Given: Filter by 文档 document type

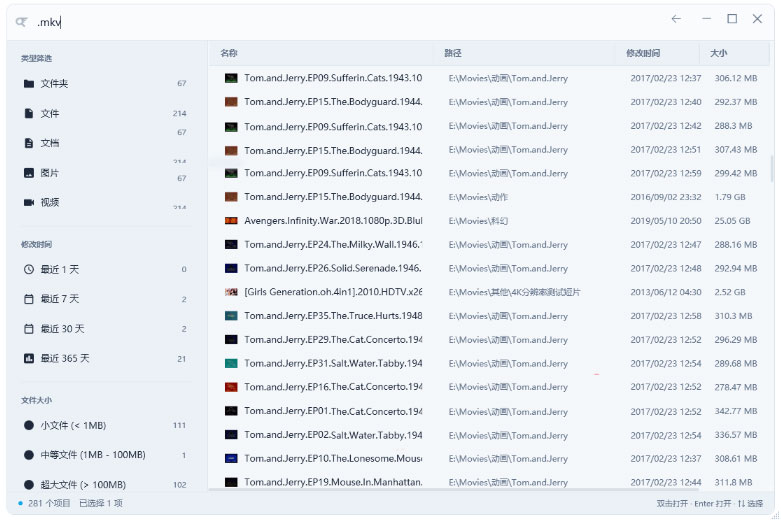Looking at the screenshot, I should pyautogui.click(x=105, y=143).
